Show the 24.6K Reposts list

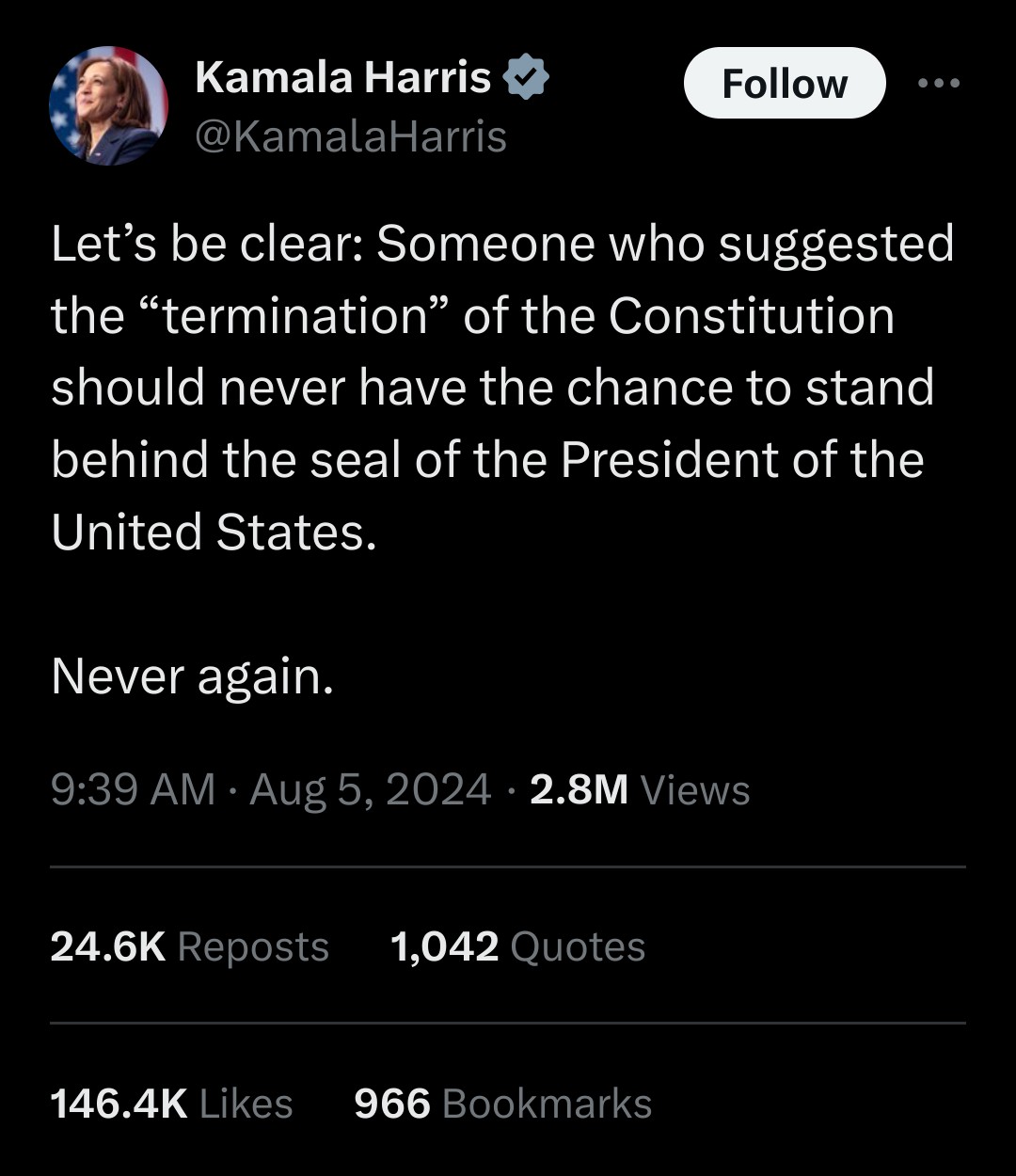pyautogui.click(x=189, y=946)
